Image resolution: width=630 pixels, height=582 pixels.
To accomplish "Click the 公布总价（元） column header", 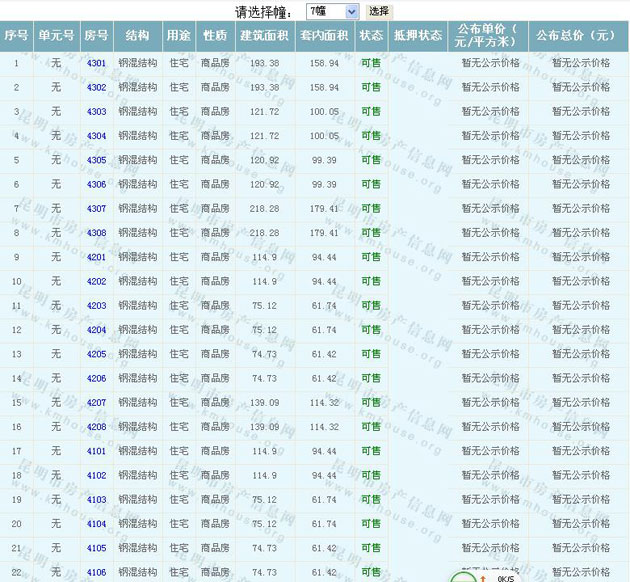I will click(575, 35).
